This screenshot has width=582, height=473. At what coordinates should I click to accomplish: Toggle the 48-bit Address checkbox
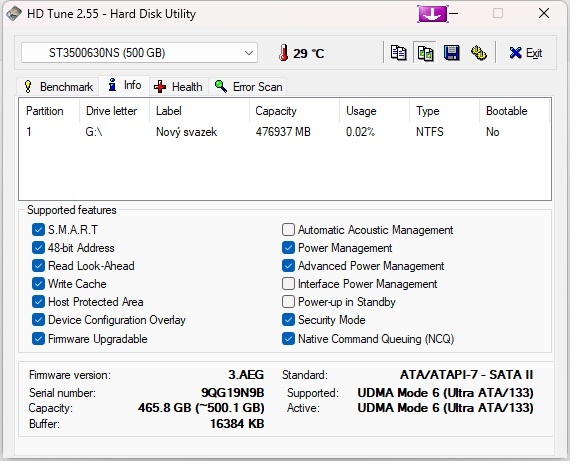[38, 248]
